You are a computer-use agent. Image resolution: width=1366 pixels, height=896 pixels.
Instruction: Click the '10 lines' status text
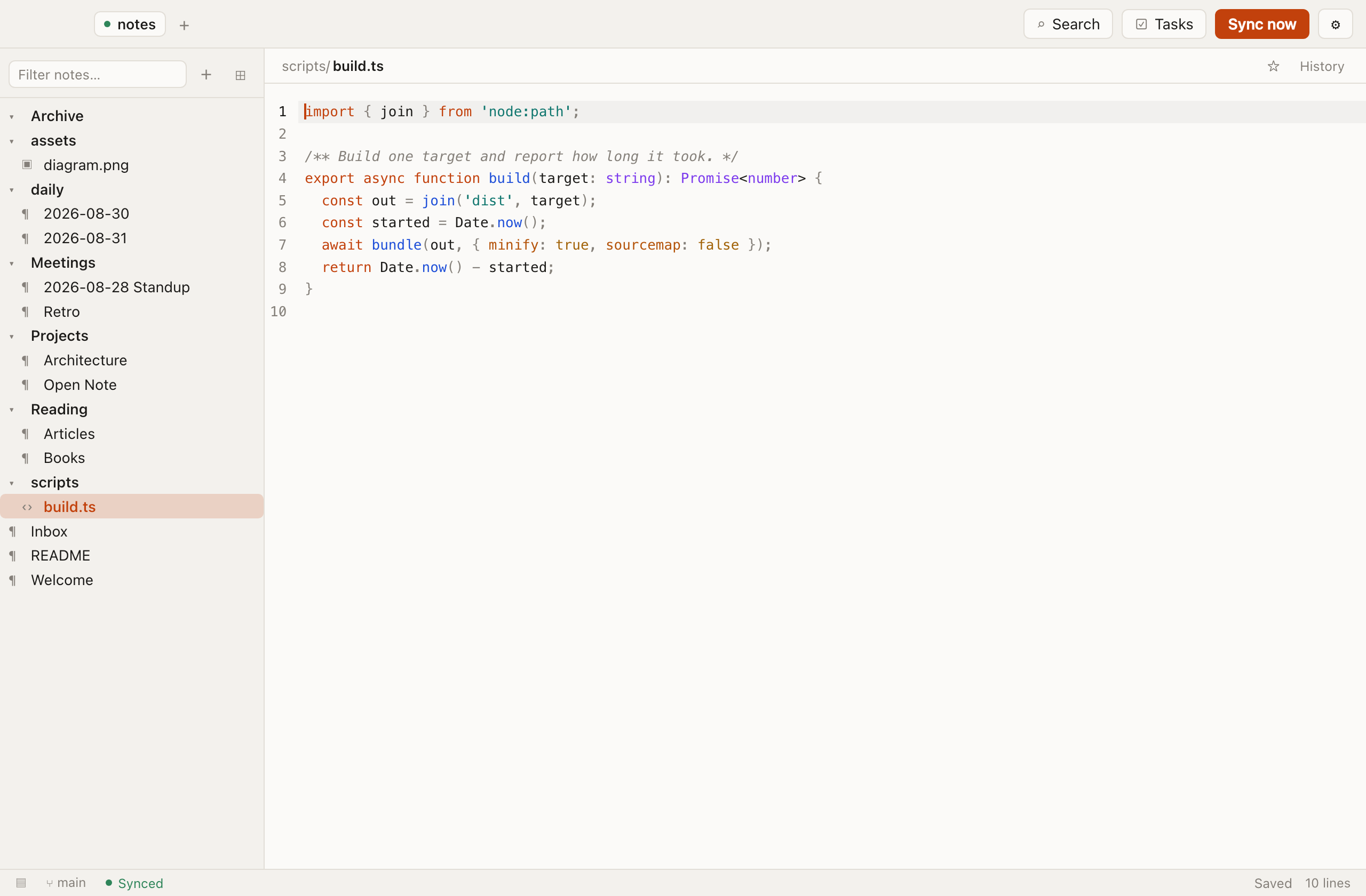click(x=1327, y=883)
